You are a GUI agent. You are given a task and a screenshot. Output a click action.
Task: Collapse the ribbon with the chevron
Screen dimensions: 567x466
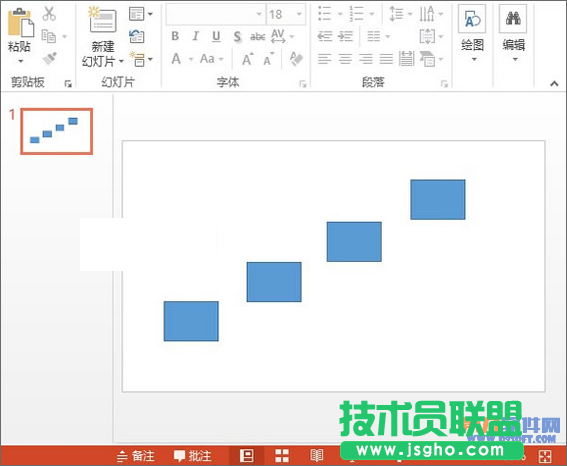pos(554,84)
